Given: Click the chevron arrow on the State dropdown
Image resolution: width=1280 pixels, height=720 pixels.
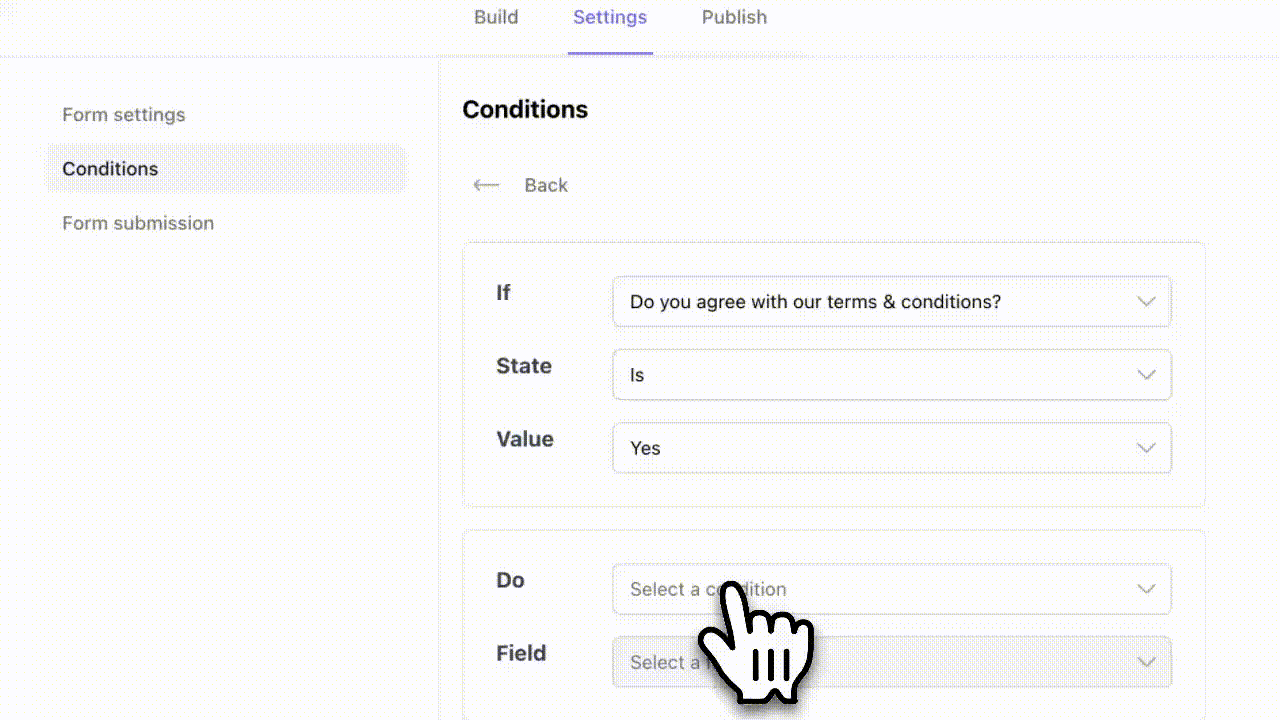Looking at the screenshot, I should point(1146,375).
